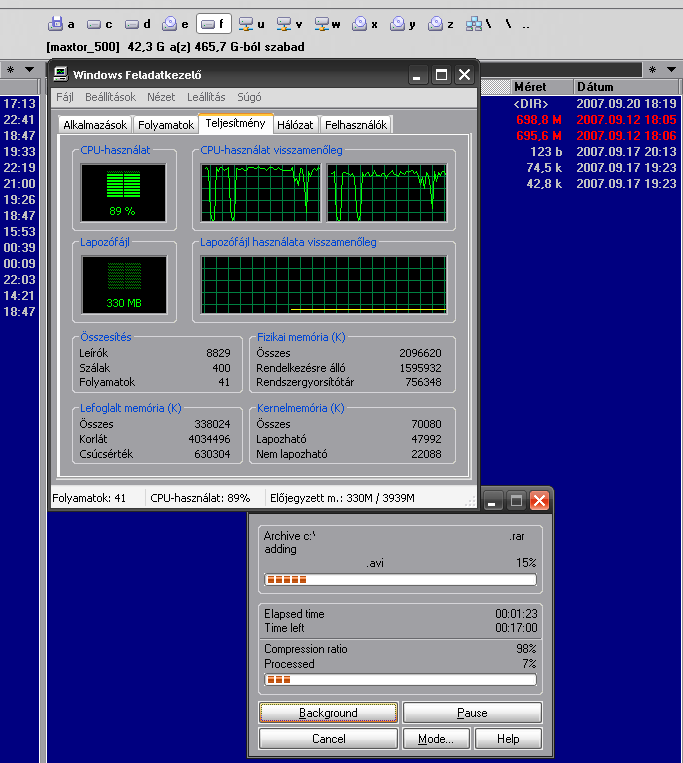This screenshot has width=683, height=763.
Task: Select the 123 b file row
Action: point(582,152)
